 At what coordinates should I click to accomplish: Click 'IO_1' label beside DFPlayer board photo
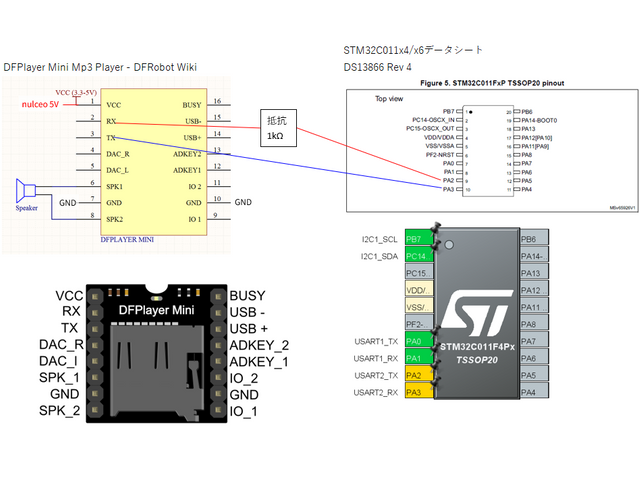coord(244,411)
